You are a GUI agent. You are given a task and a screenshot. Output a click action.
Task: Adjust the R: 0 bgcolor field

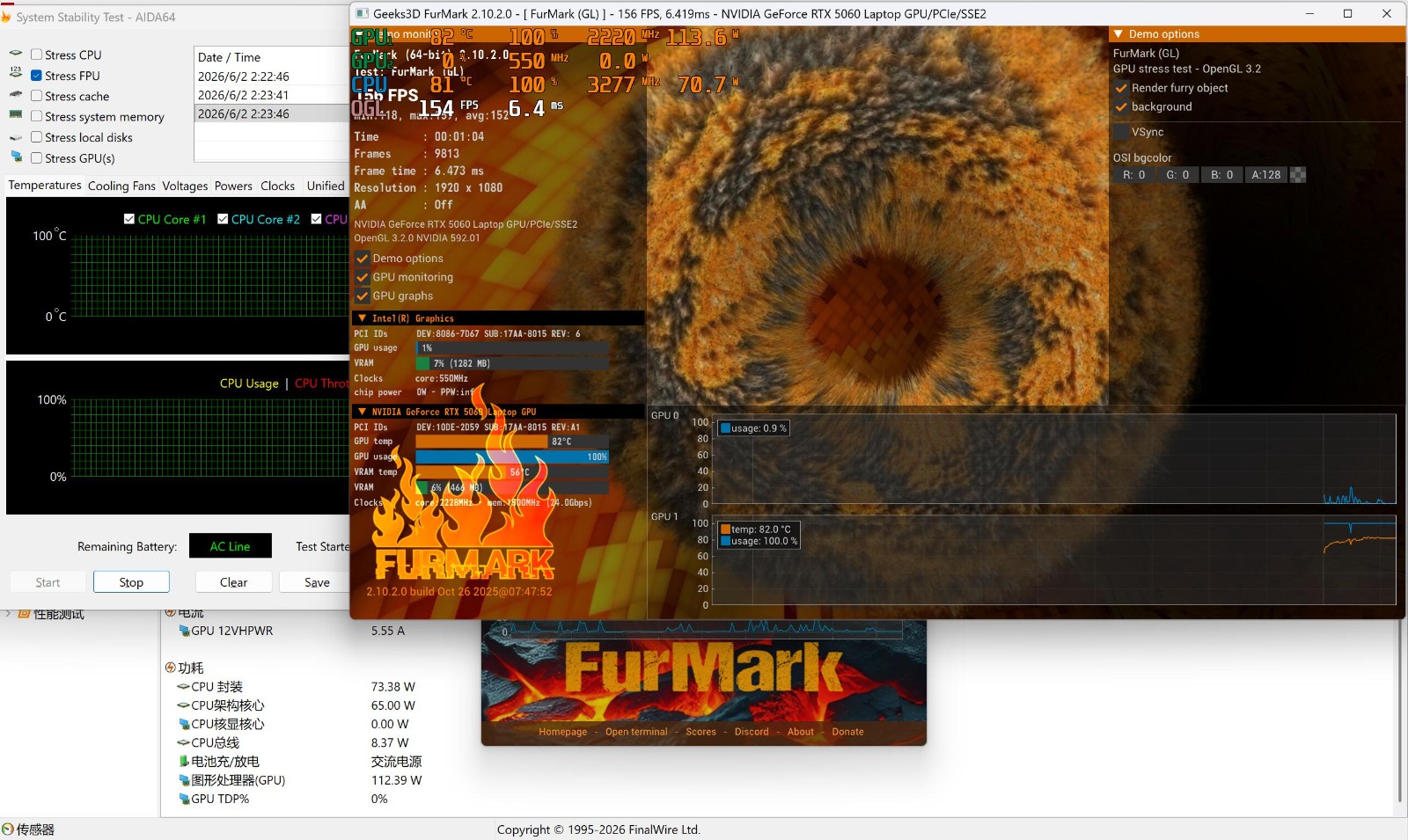1133,175
